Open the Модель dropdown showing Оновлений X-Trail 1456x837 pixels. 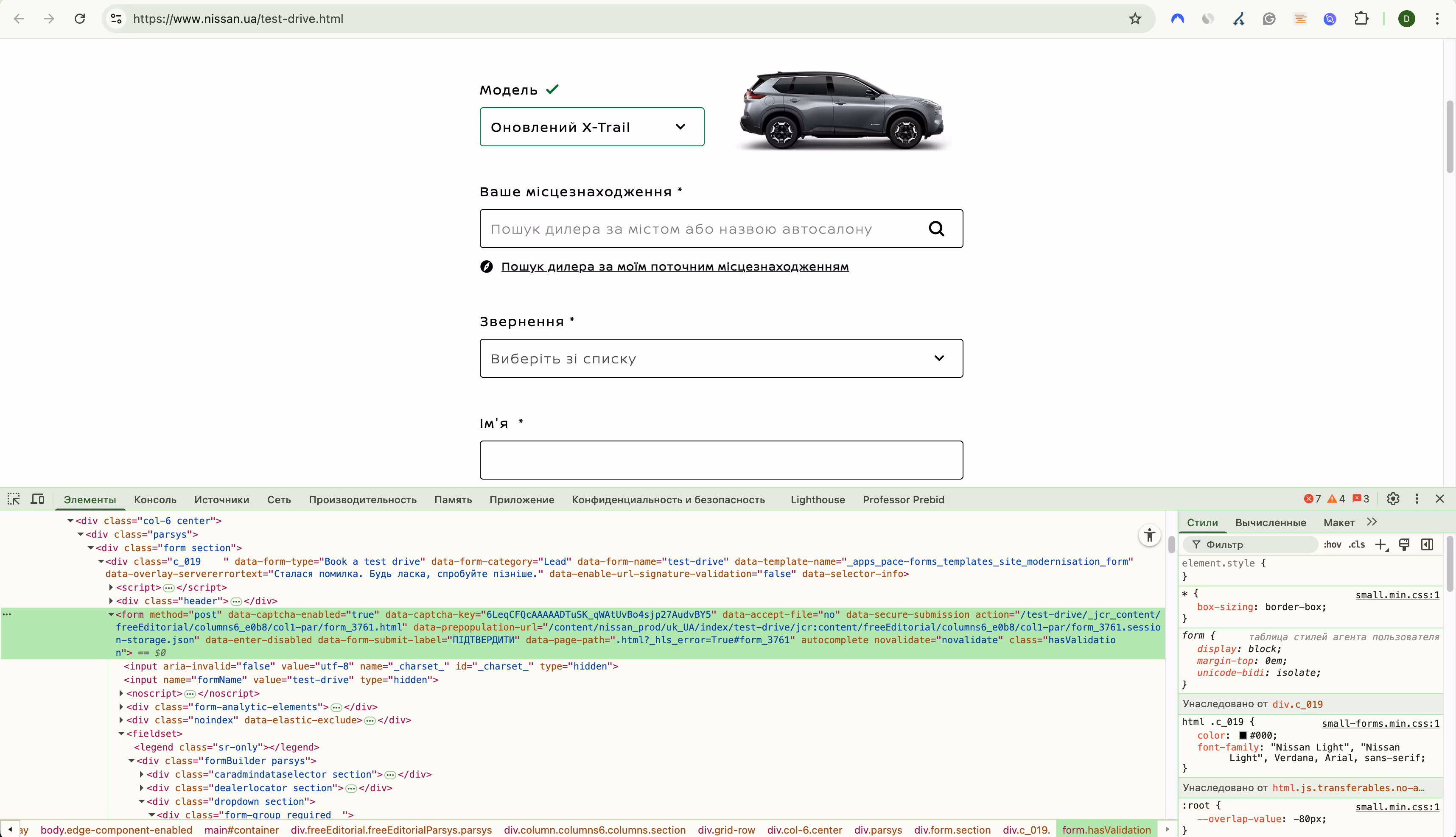pyautogui.click(x=592, y=127)
